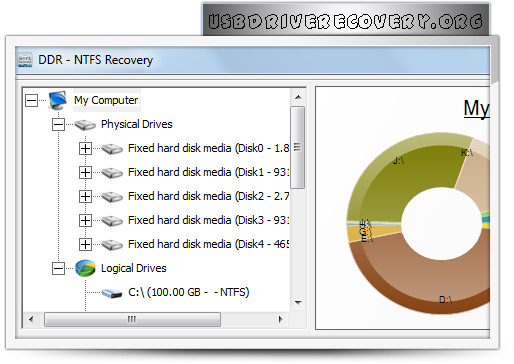The height and width of the screenshot is (364, 514).
Task: Select C:\ (100.00 GB NTFS) drive
Action: pyautogui.click(x=189, y=292)
